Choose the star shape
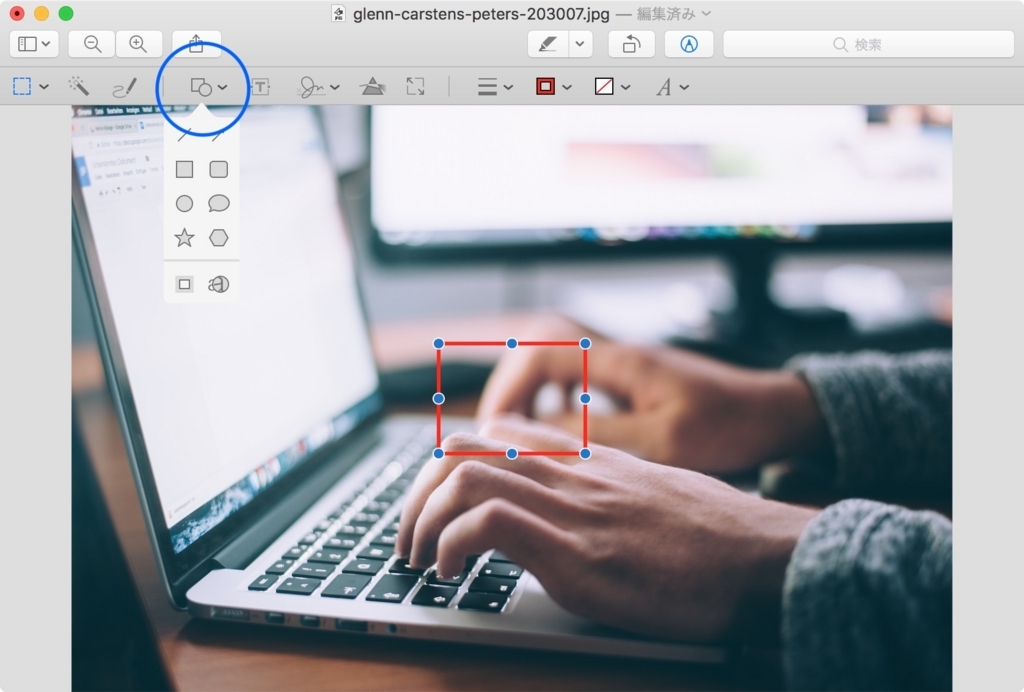This screenshot has width=1024, height=692. pos(185,238)
